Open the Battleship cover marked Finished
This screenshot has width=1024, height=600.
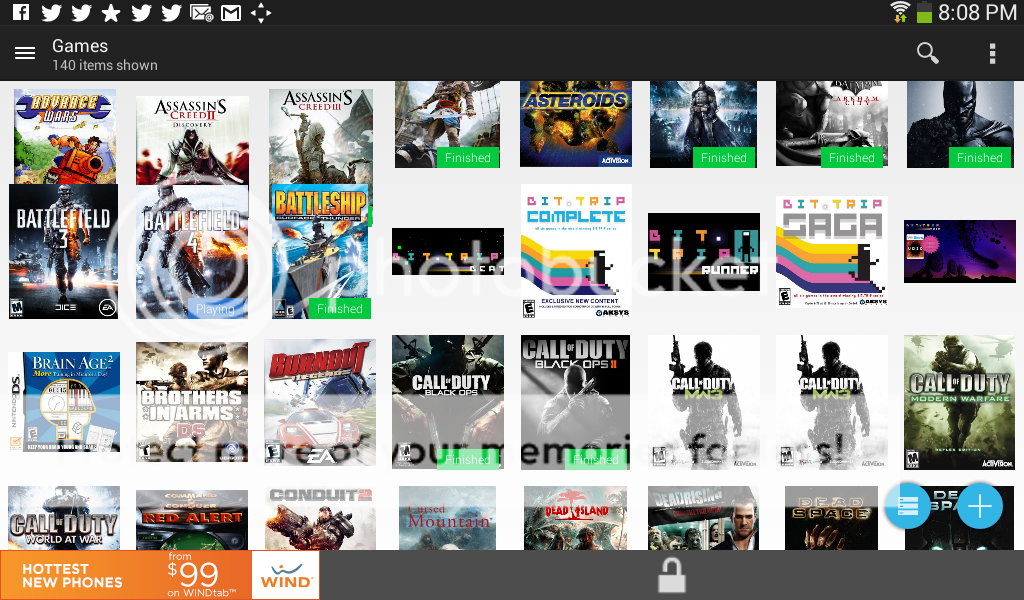pyautogui.click(x=320, y=251)
